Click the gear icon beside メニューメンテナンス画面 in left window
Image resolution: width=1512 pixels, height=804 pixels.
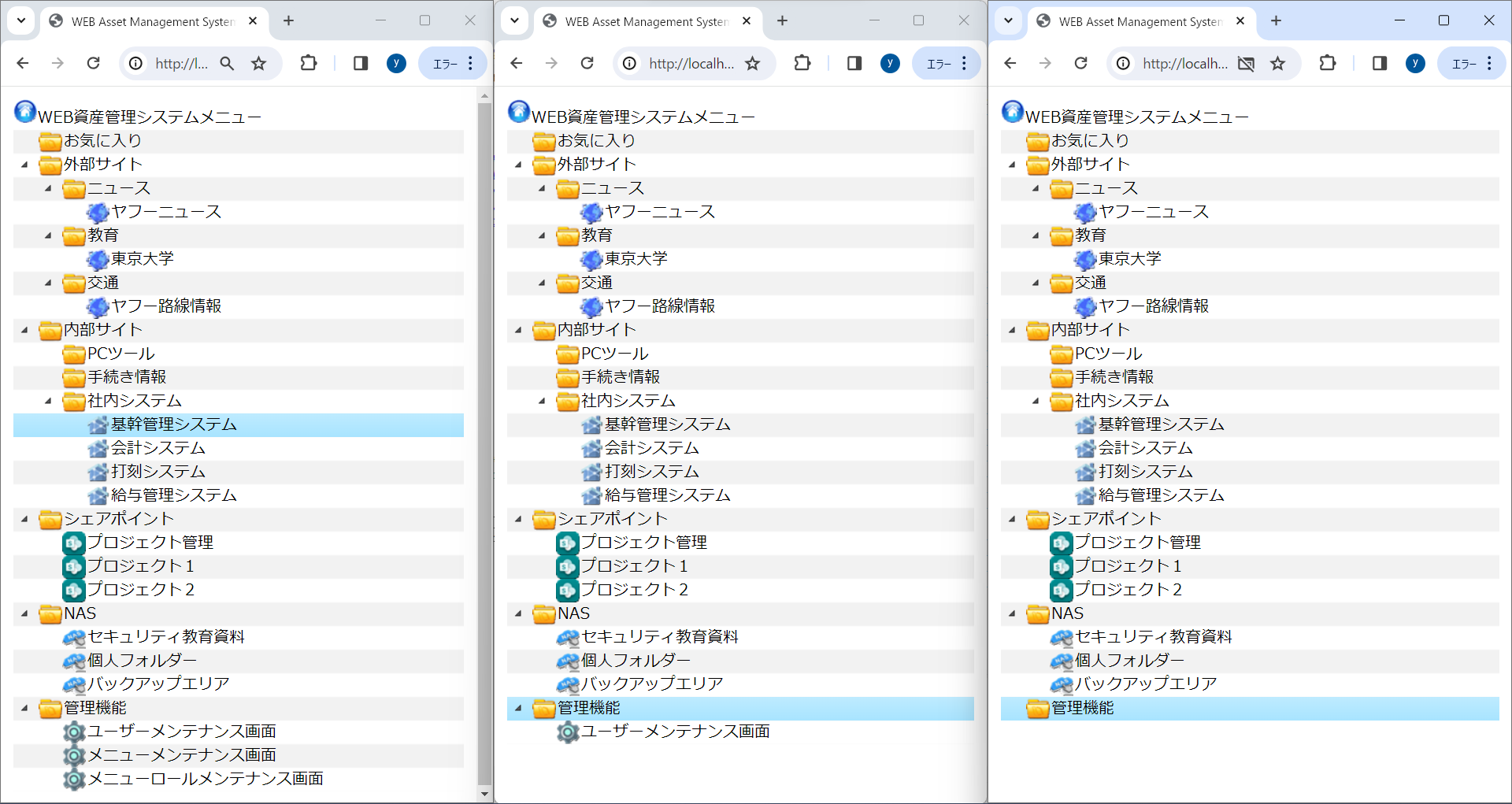coord(74,756)
